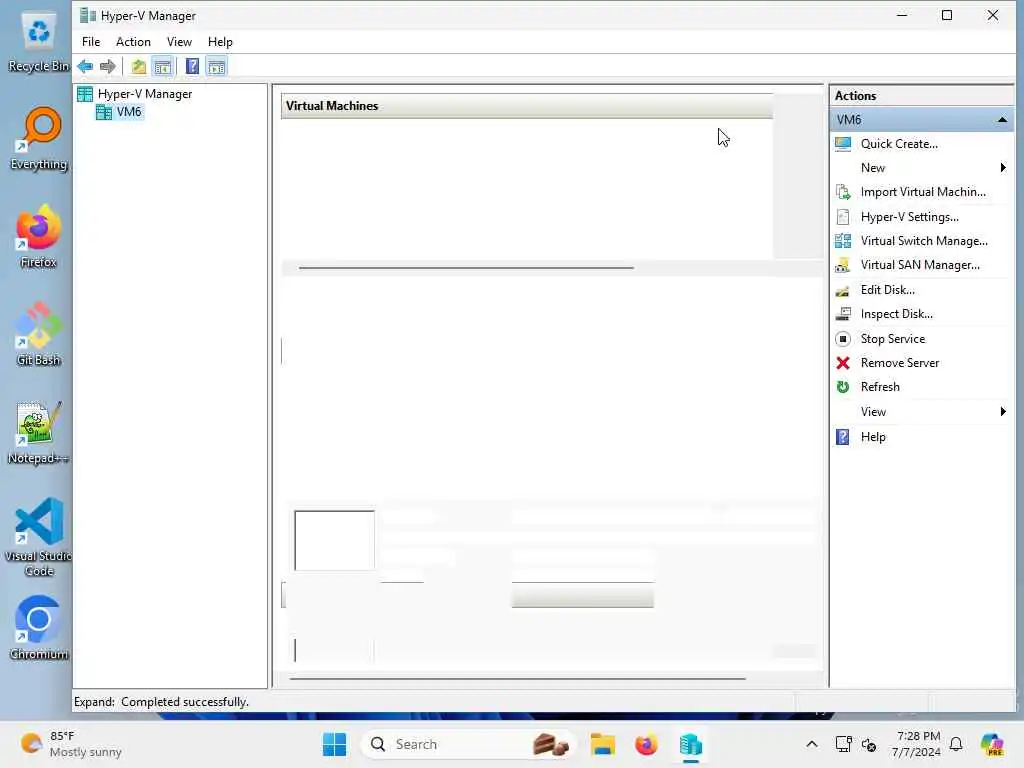Click Import Virtual Machine action
Screen dimensions: 1024x768
click(x=923, y=192)
